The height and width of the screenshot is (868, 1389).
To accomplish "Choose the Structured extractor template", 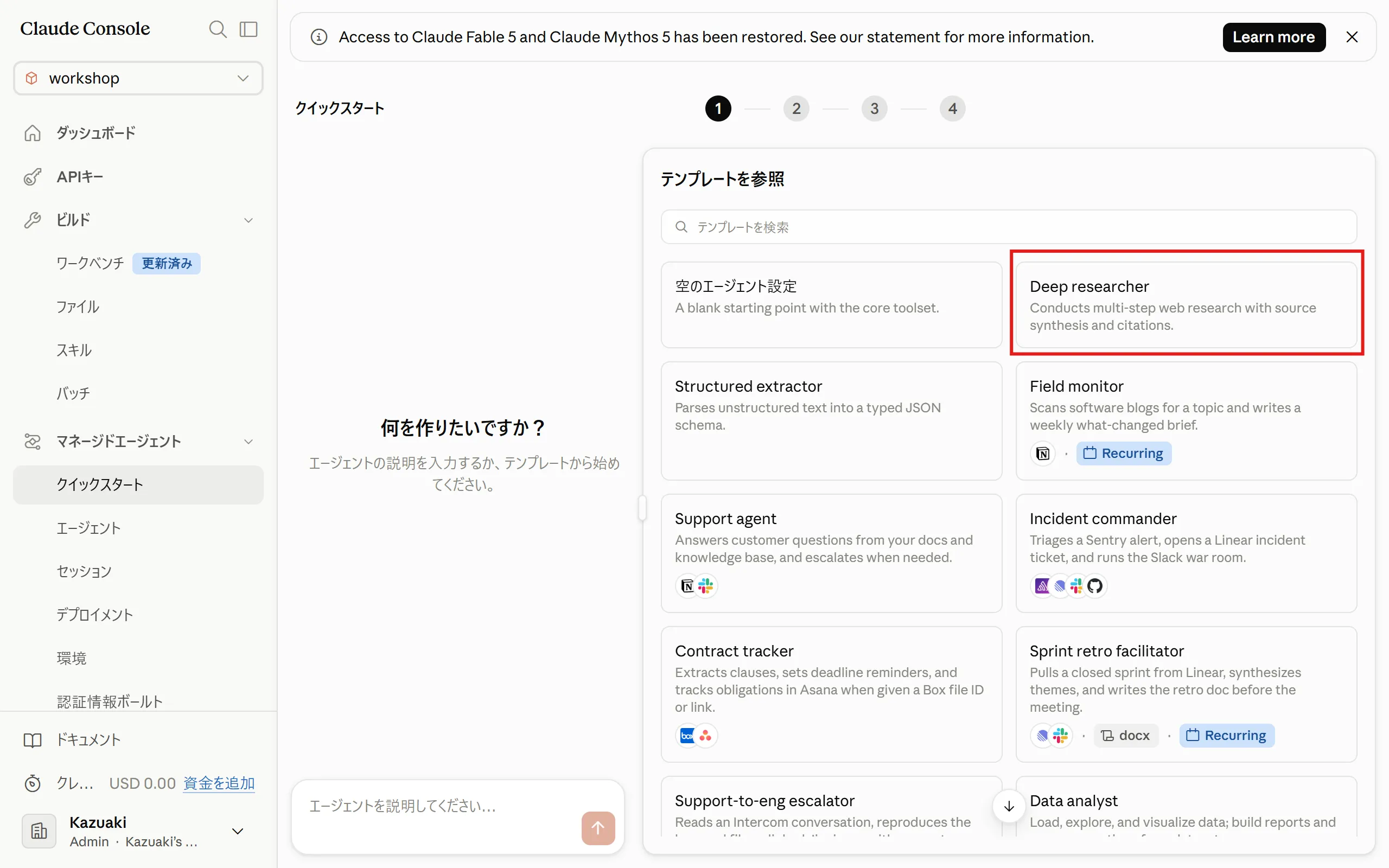I will coord(831,421).
